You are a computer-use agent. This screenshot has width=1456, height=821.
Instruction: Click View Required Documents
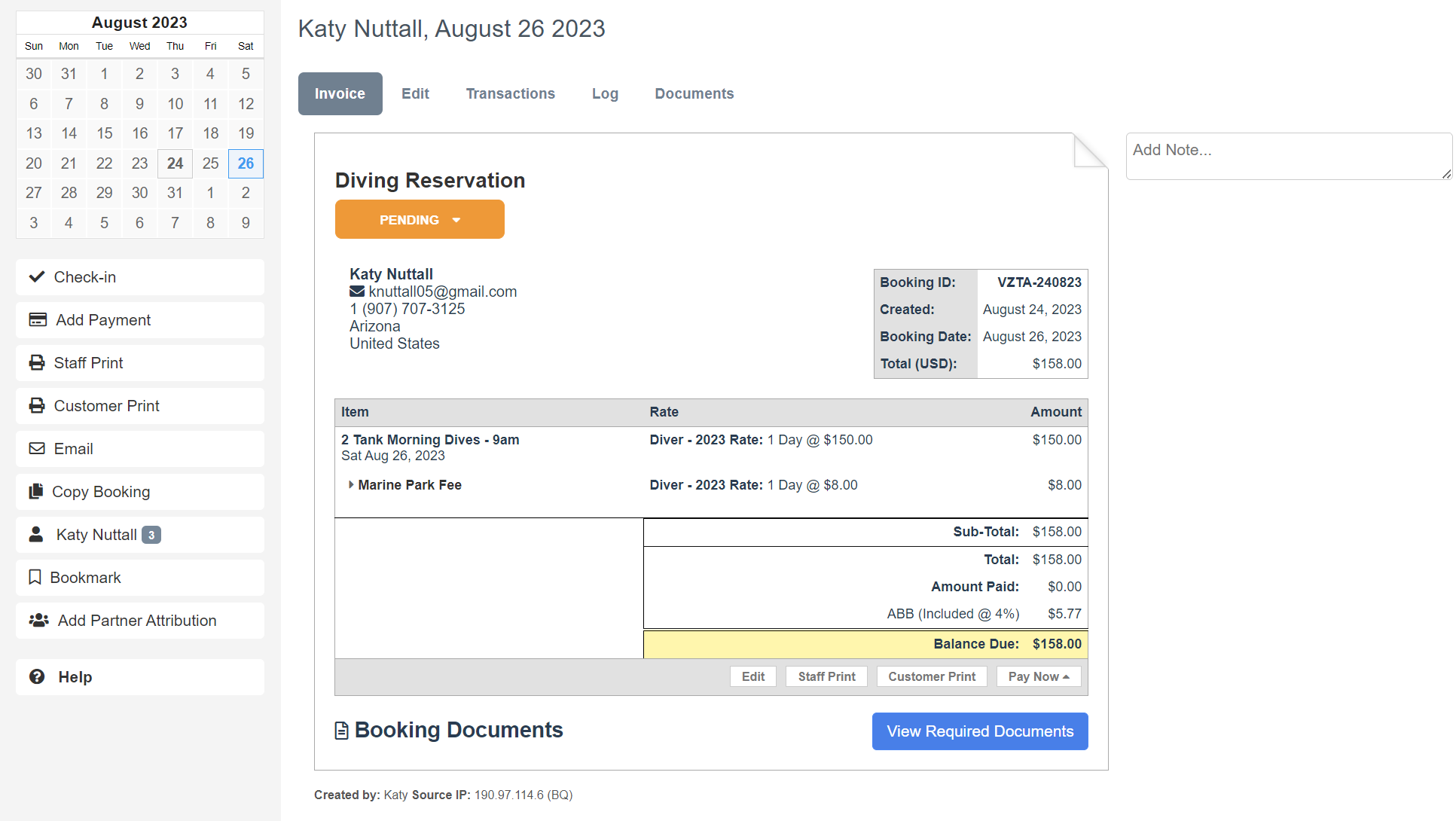[979, 731]
